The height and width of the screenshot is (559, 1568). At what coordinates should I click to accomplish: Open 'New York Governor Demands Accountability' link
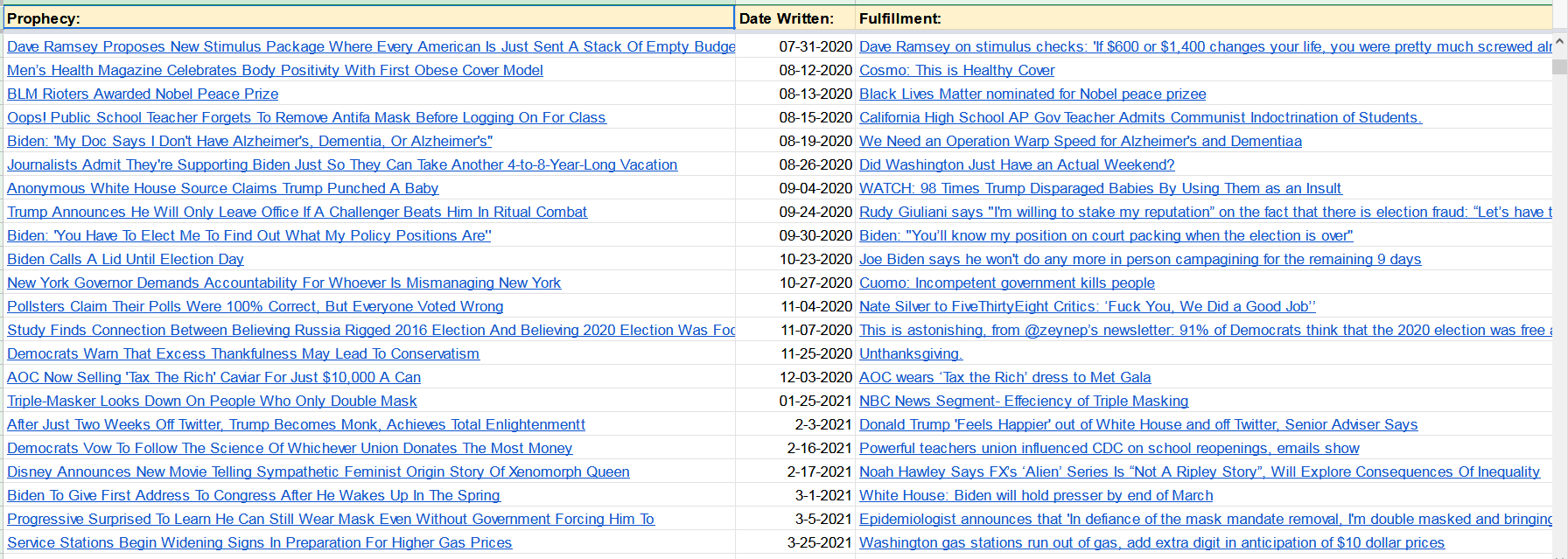click(x=283, y=283)
